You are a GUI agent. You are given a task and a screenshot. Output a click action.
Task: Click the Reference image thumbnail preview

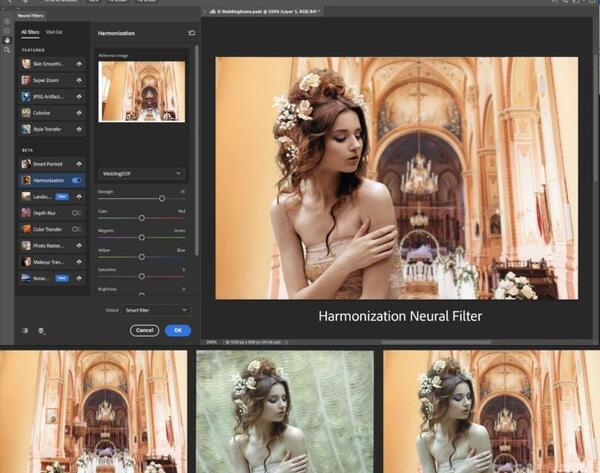click(142, 92)
